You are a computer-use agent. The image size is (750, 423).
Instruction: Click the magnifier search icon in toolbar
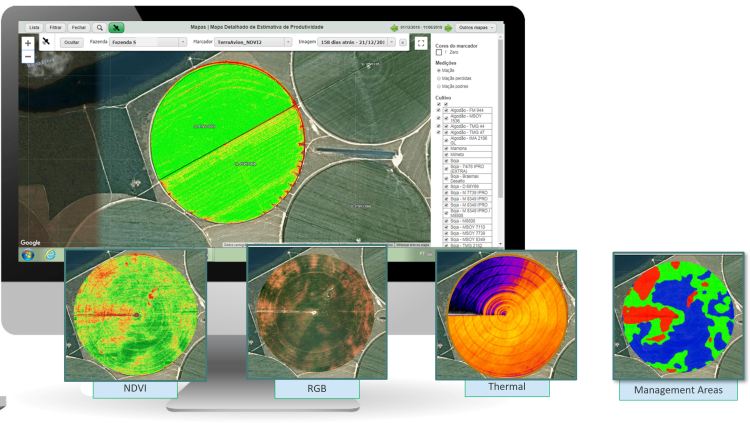point(100,27)
